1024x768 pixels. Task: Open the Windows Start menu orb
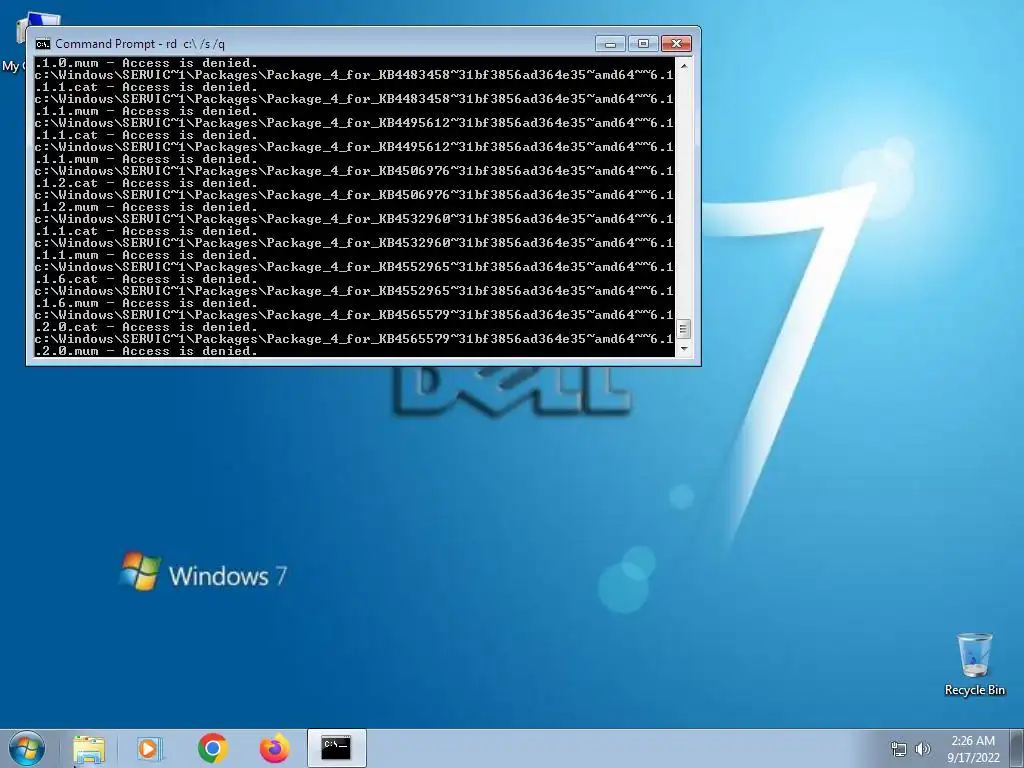(27, 748)
